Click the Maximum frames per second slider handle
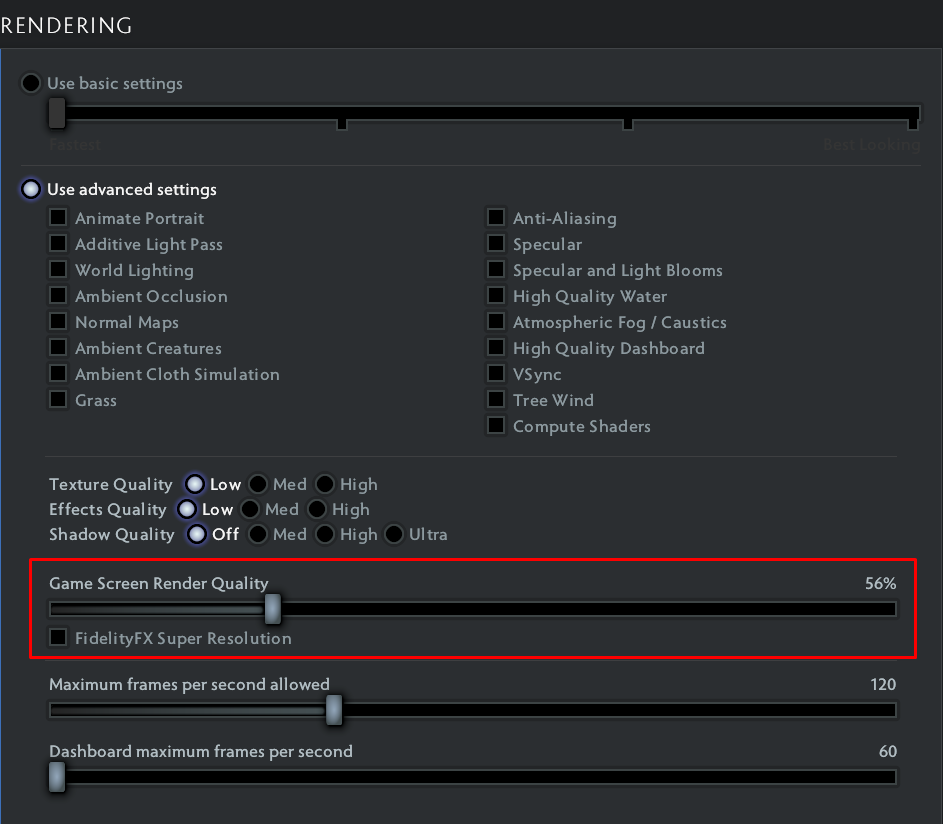The width and height of the screenshot is (943, 824). pyautogui.click(x=333, y=710)
